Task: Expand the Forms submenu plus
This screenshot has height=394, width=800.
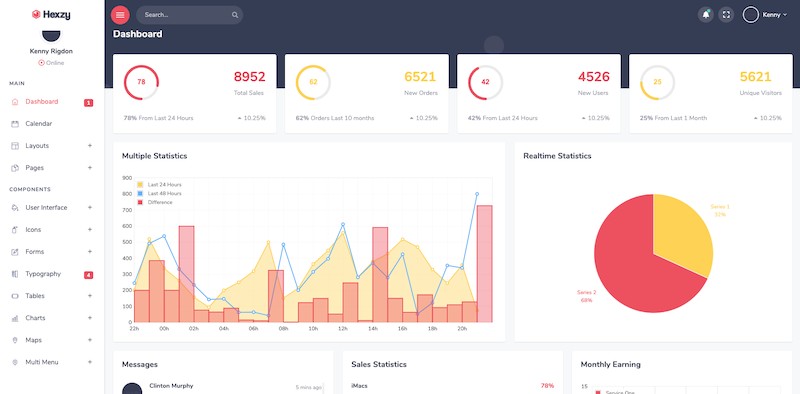Action: click(x=90, y=252)
